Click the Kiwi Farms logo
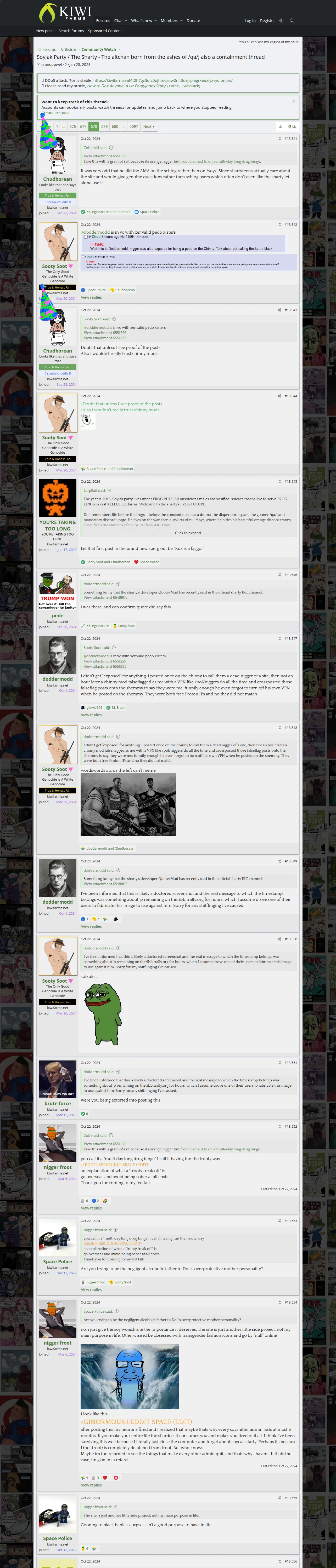This screenshot has height=1568, width=336. [x=65, y=13]
